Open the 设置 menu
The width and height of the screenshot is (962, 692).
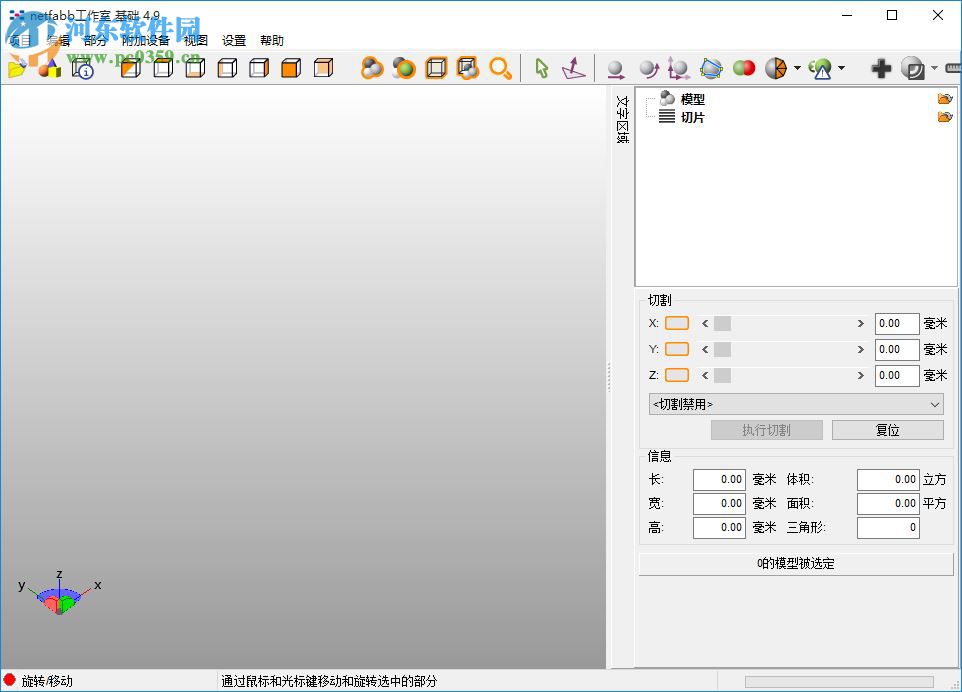pos(233,40)
